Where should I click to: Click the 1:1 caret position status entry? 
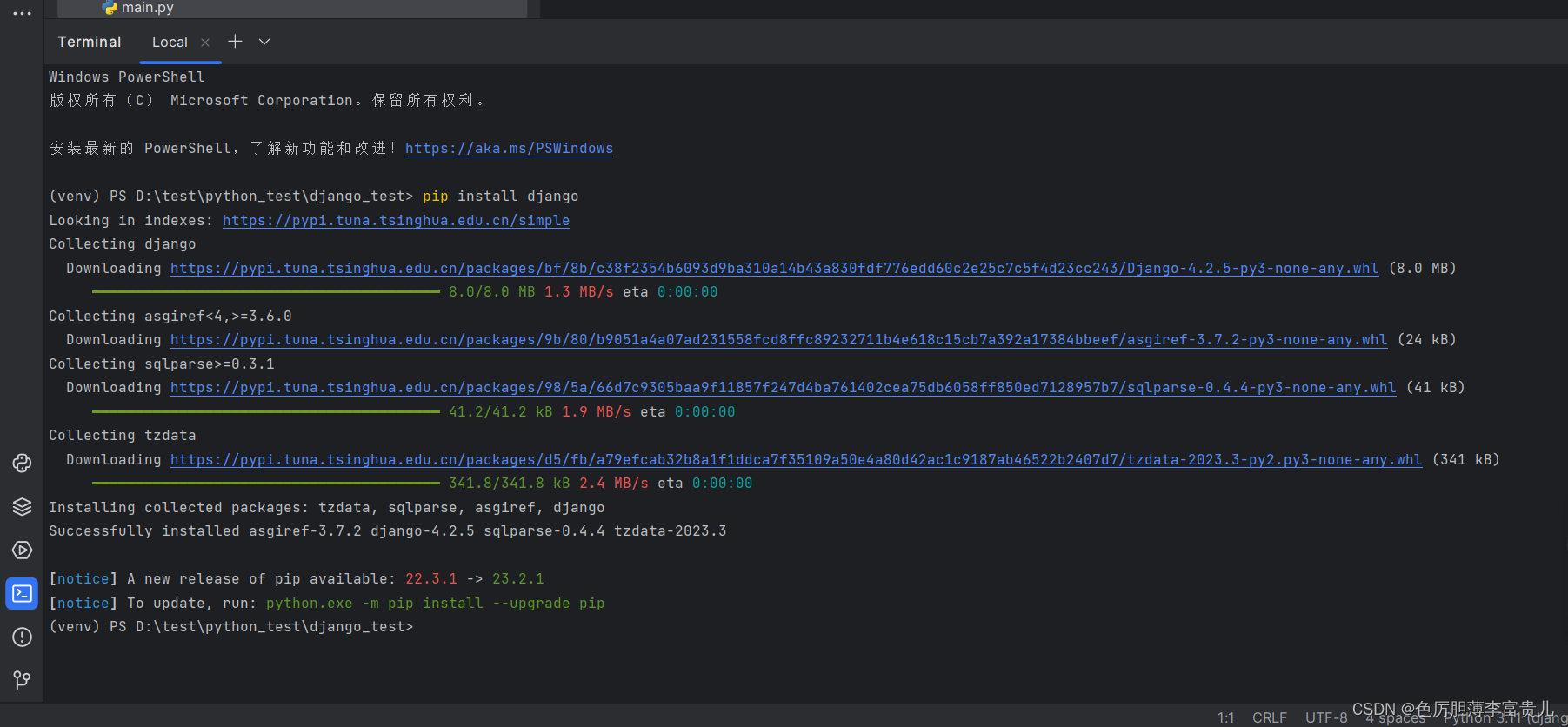(x=1225, y=717)
